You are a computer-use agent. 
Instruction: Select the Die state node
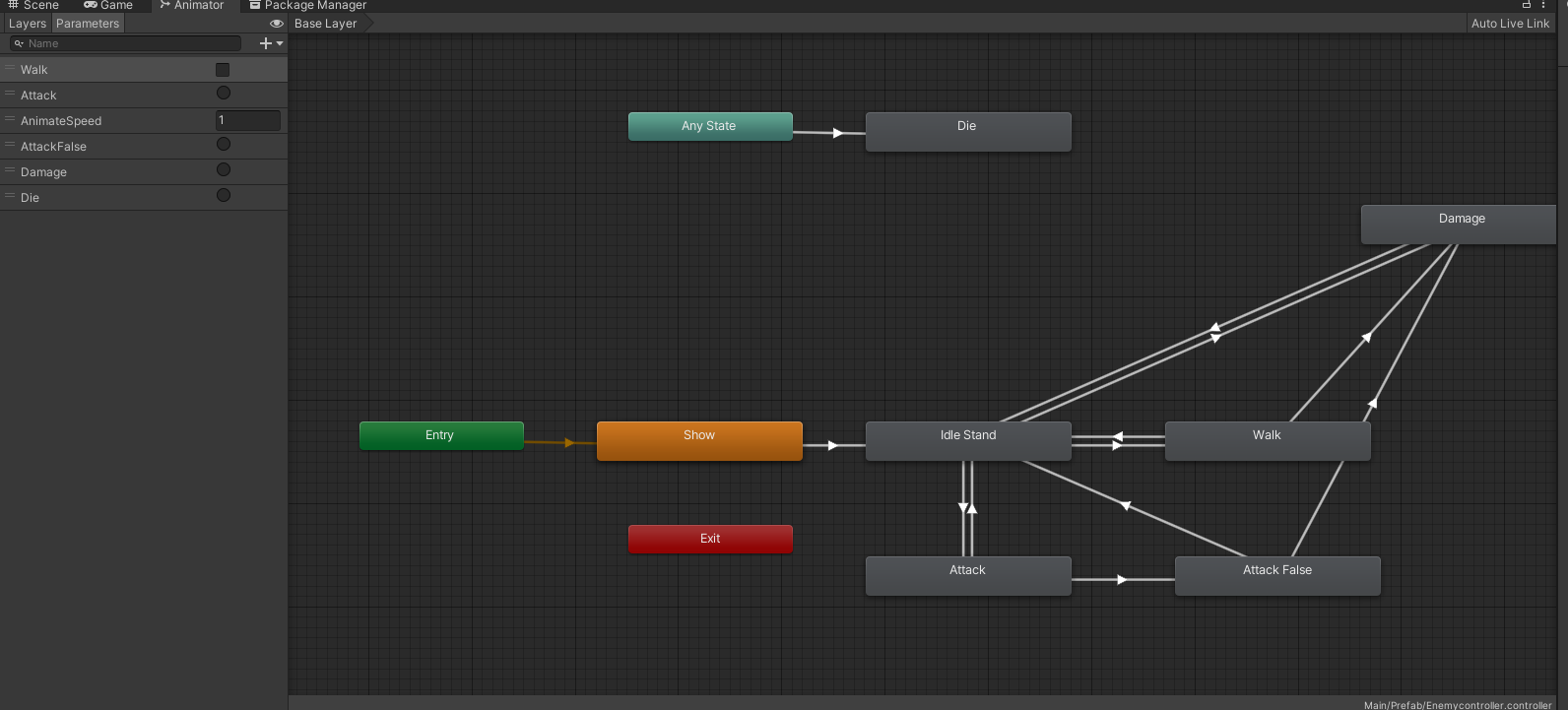click(968, 132)
